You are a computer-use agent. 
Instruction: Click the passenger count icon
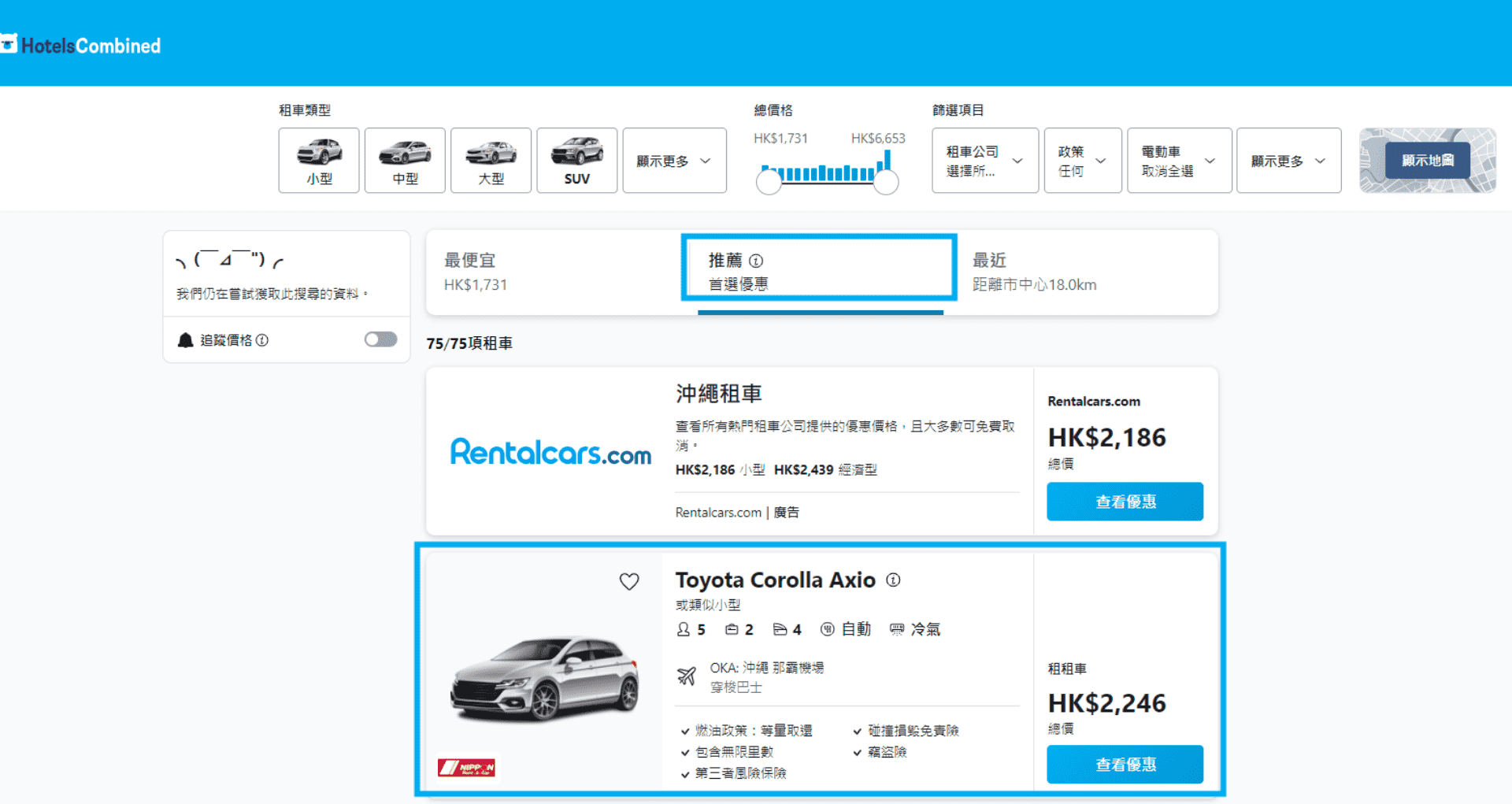point(684,629)
